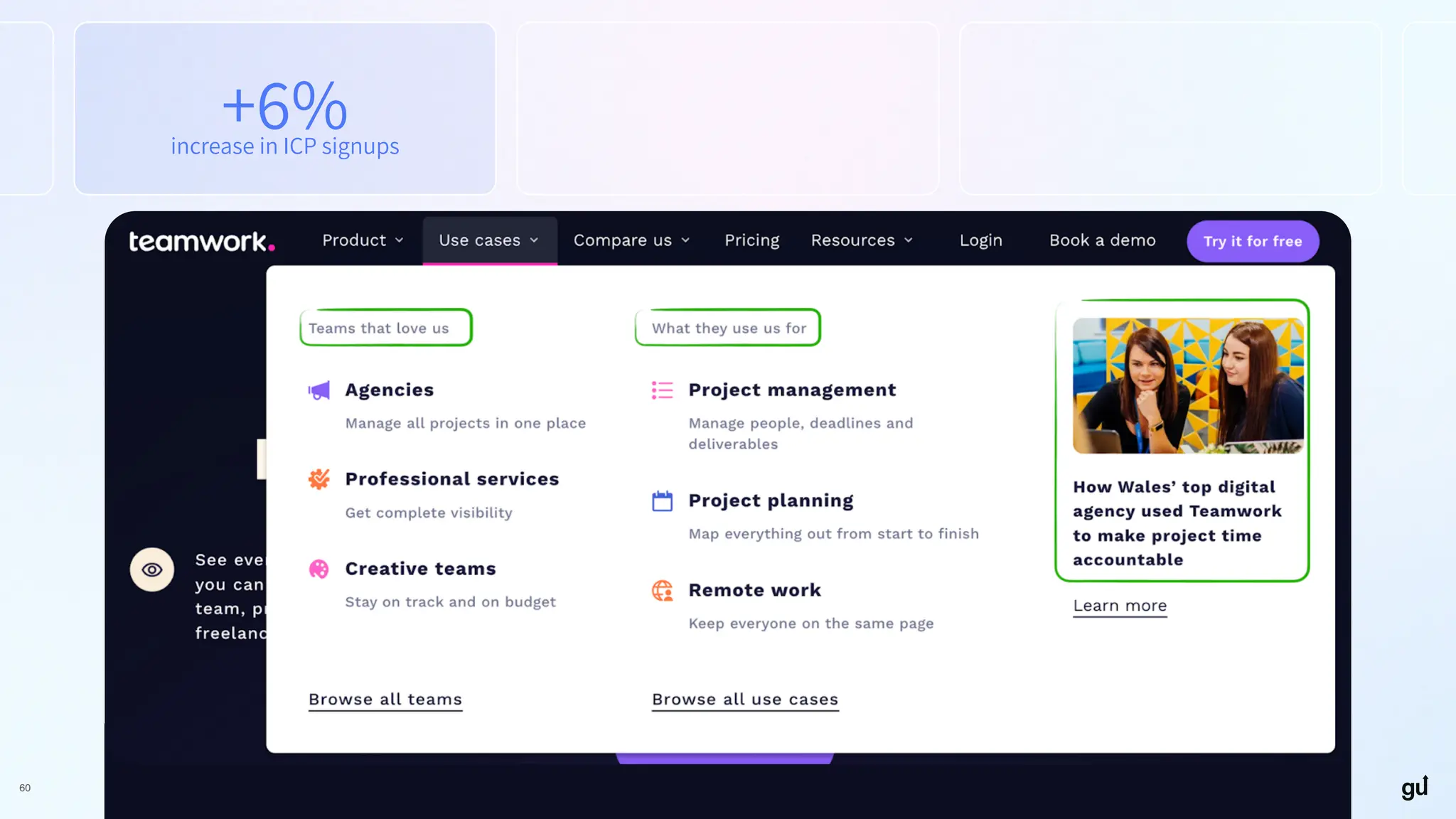1456x819 pixels.
Task: Click the Remote work globe icon
Action: click(662, 591)
